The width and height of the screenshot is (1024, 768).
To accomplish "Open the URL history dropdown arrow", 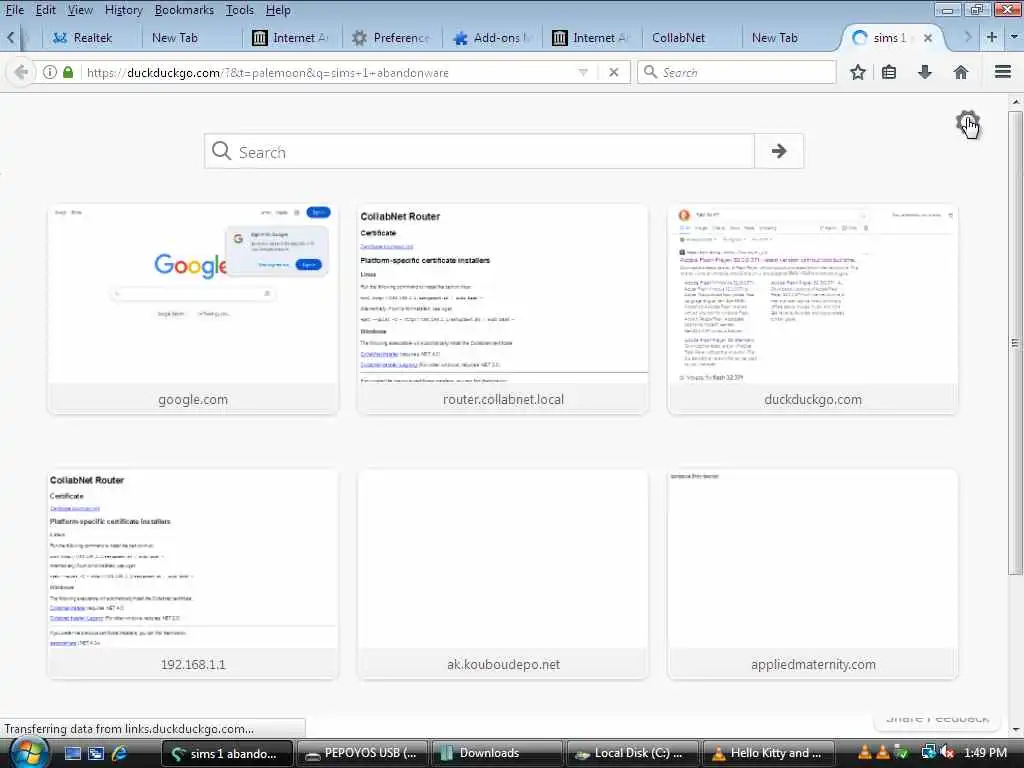I will click(583, 72).
